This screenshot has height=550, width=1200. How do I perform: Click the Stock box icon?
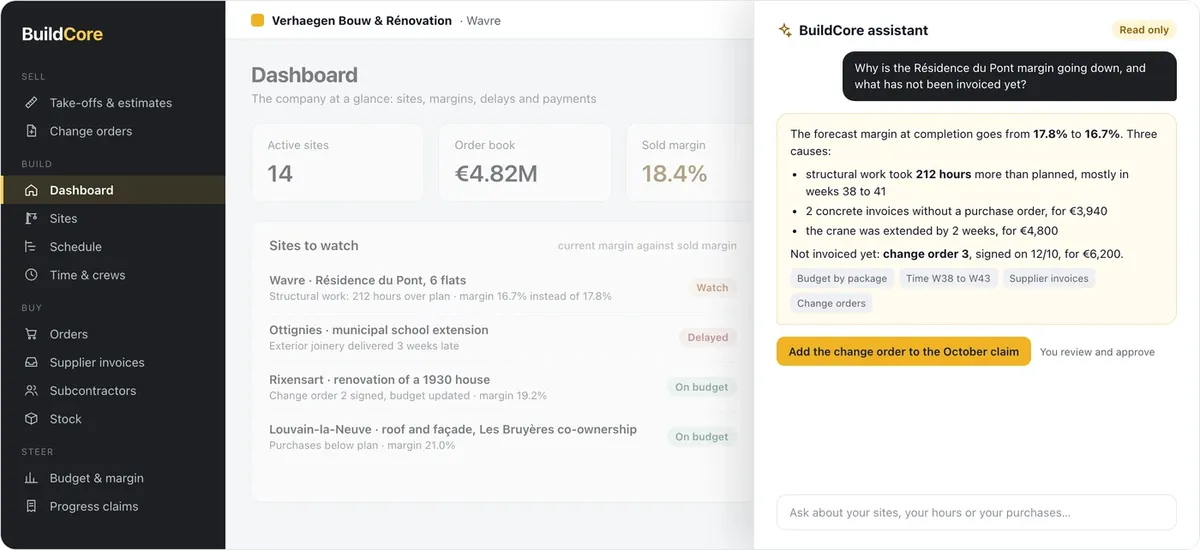(31, 419)
